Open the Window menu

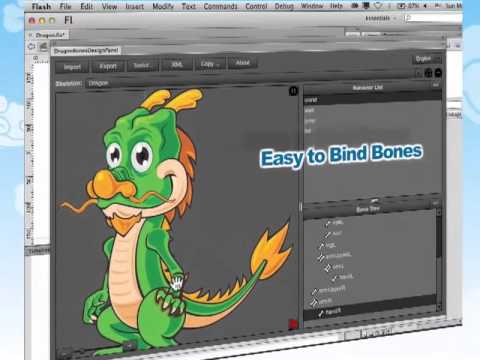point(312,6)
